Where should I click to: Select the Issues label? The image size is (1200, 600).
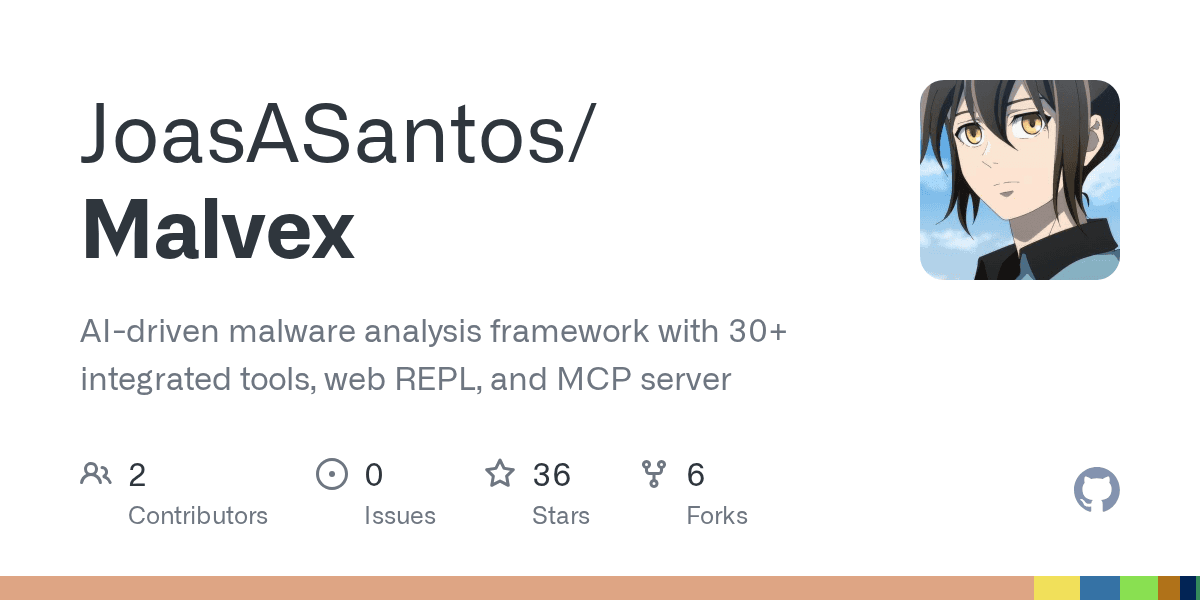pos(400,516)
